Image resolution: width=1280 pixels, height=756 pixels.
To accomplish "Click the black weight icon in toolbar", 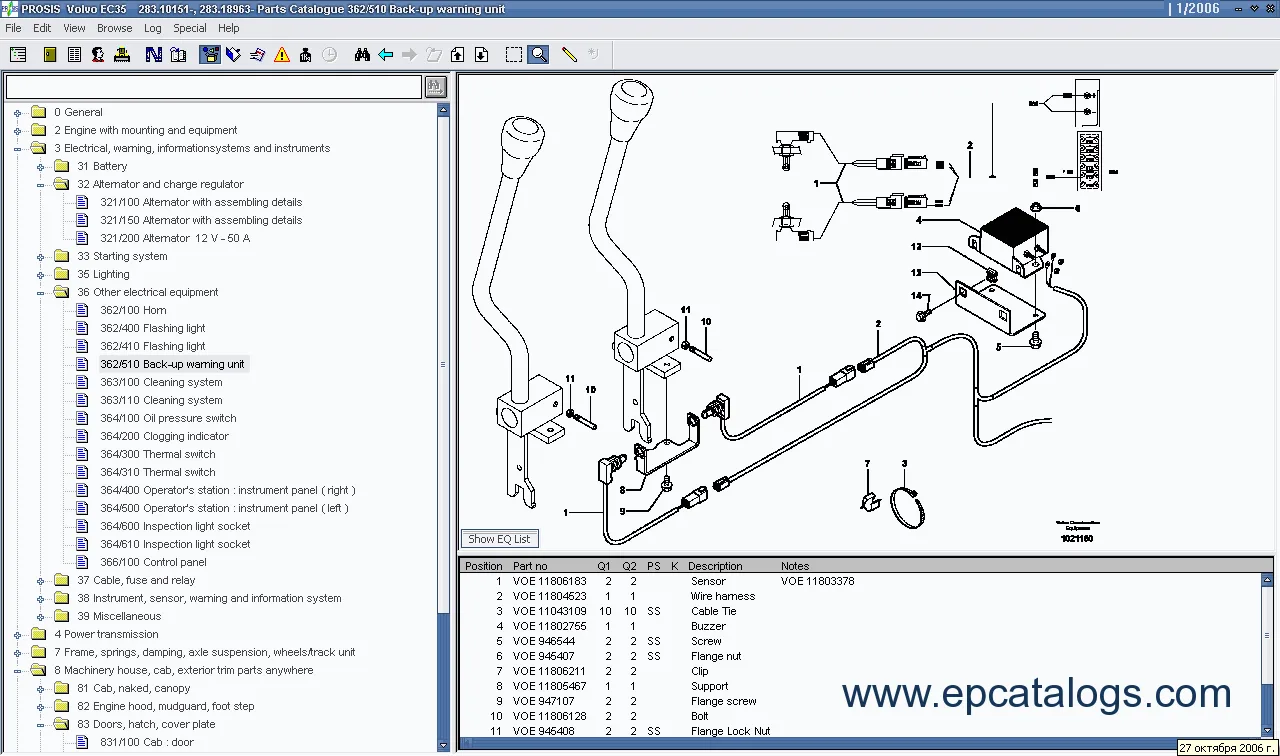I will click(x=305, y=55).
